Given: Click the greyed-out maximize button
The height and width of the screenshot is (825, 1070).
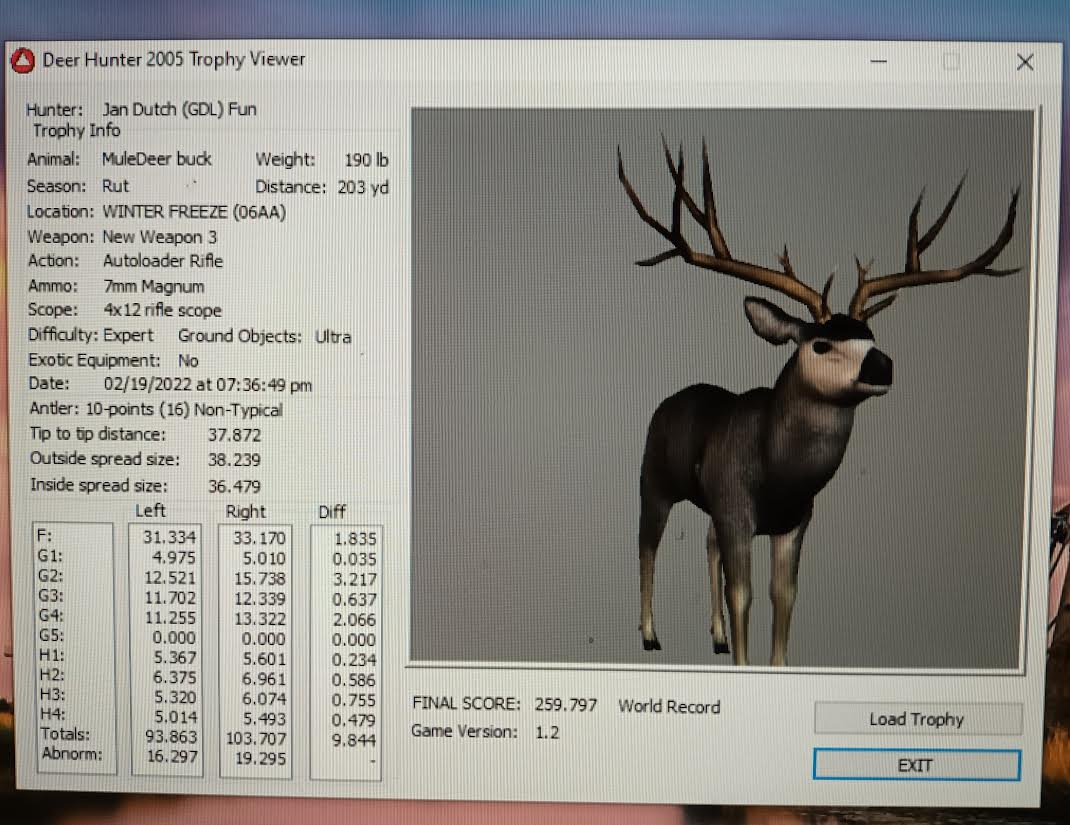Looking at the screenshot, I should tap(950, 62).
